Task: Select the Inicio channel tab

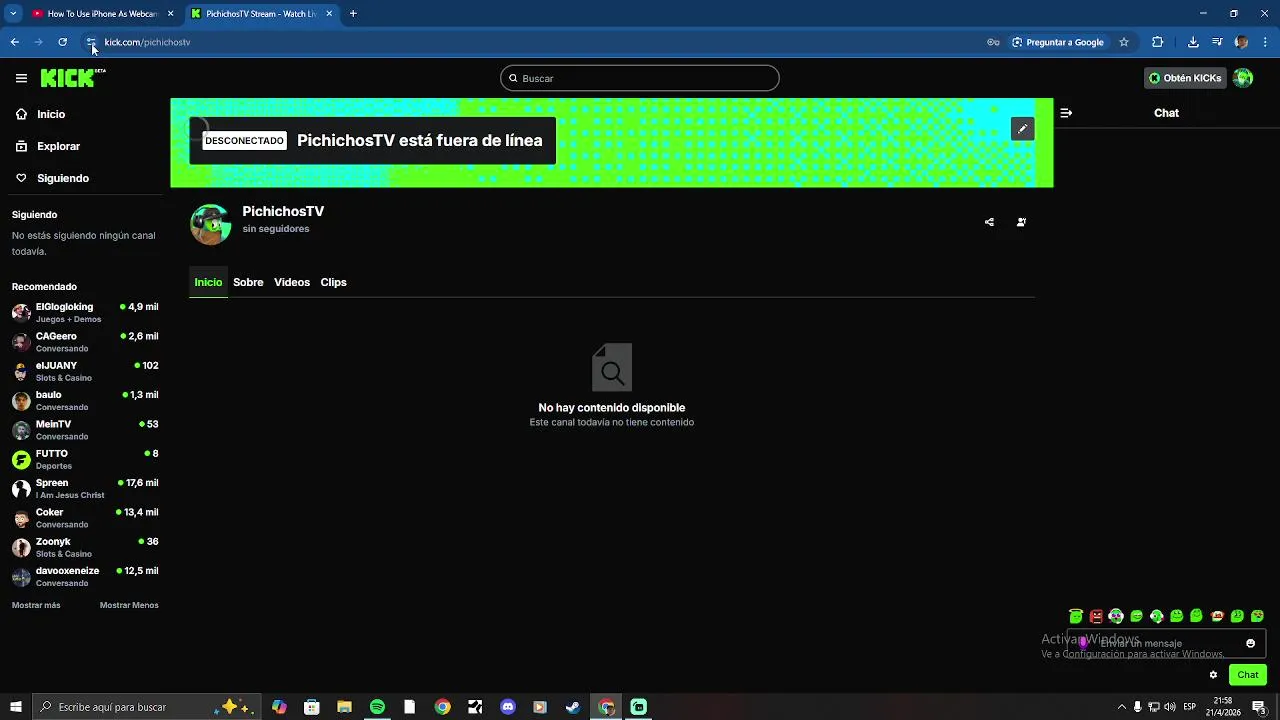Action: 208,282
